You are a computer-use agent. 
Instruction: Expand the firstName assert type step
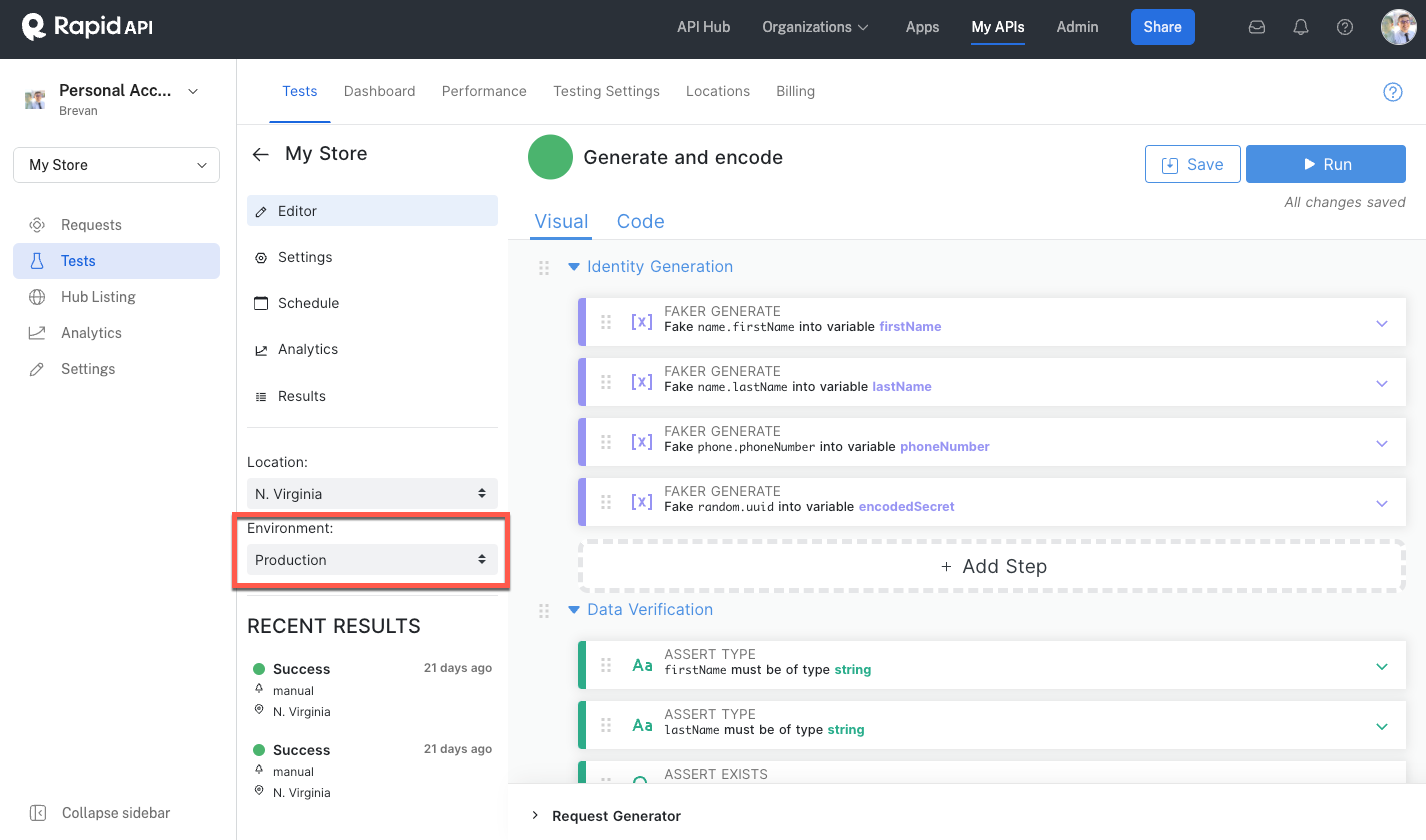1382,666
